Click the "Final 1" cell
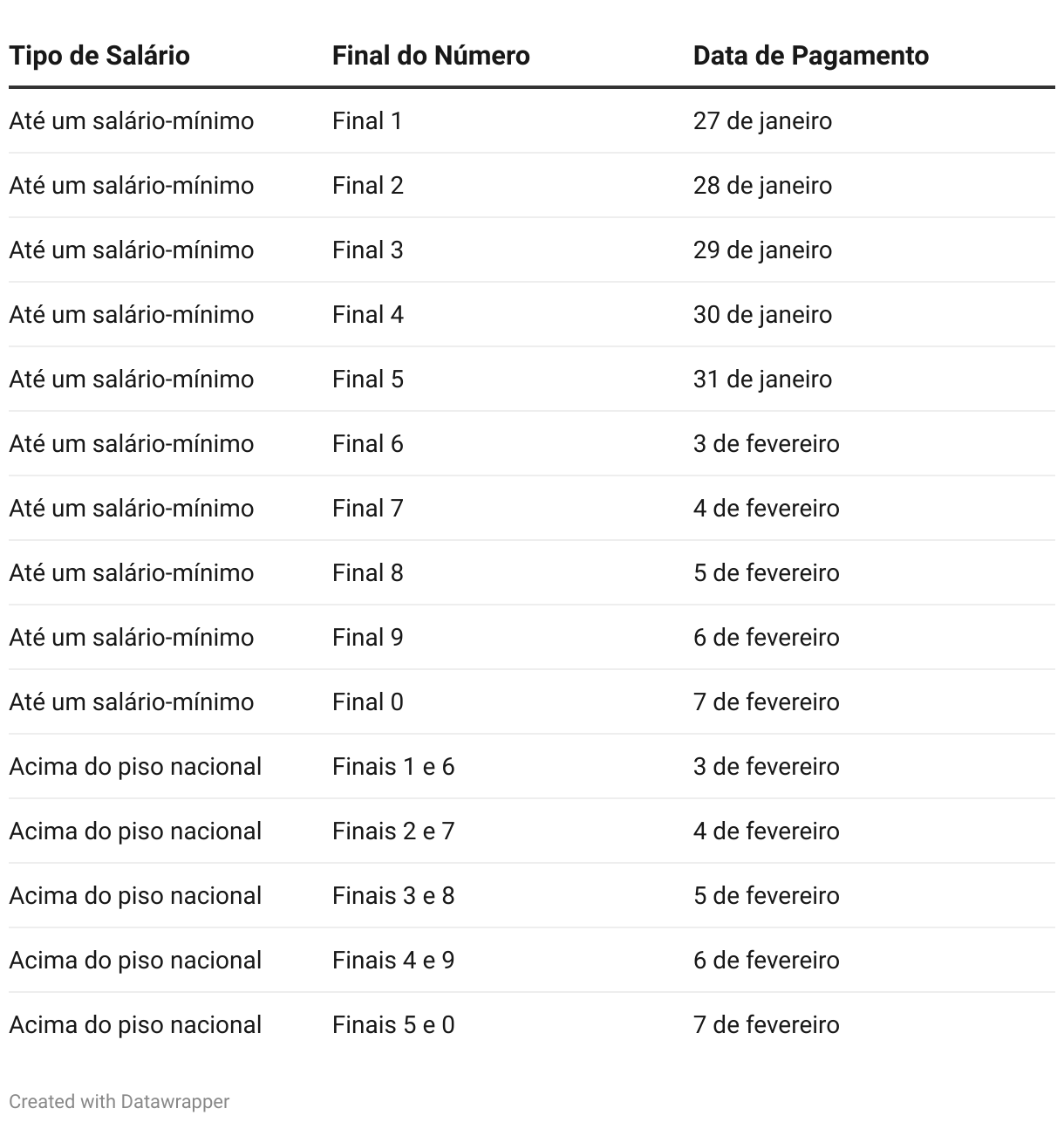 click(x=367, y=121)
